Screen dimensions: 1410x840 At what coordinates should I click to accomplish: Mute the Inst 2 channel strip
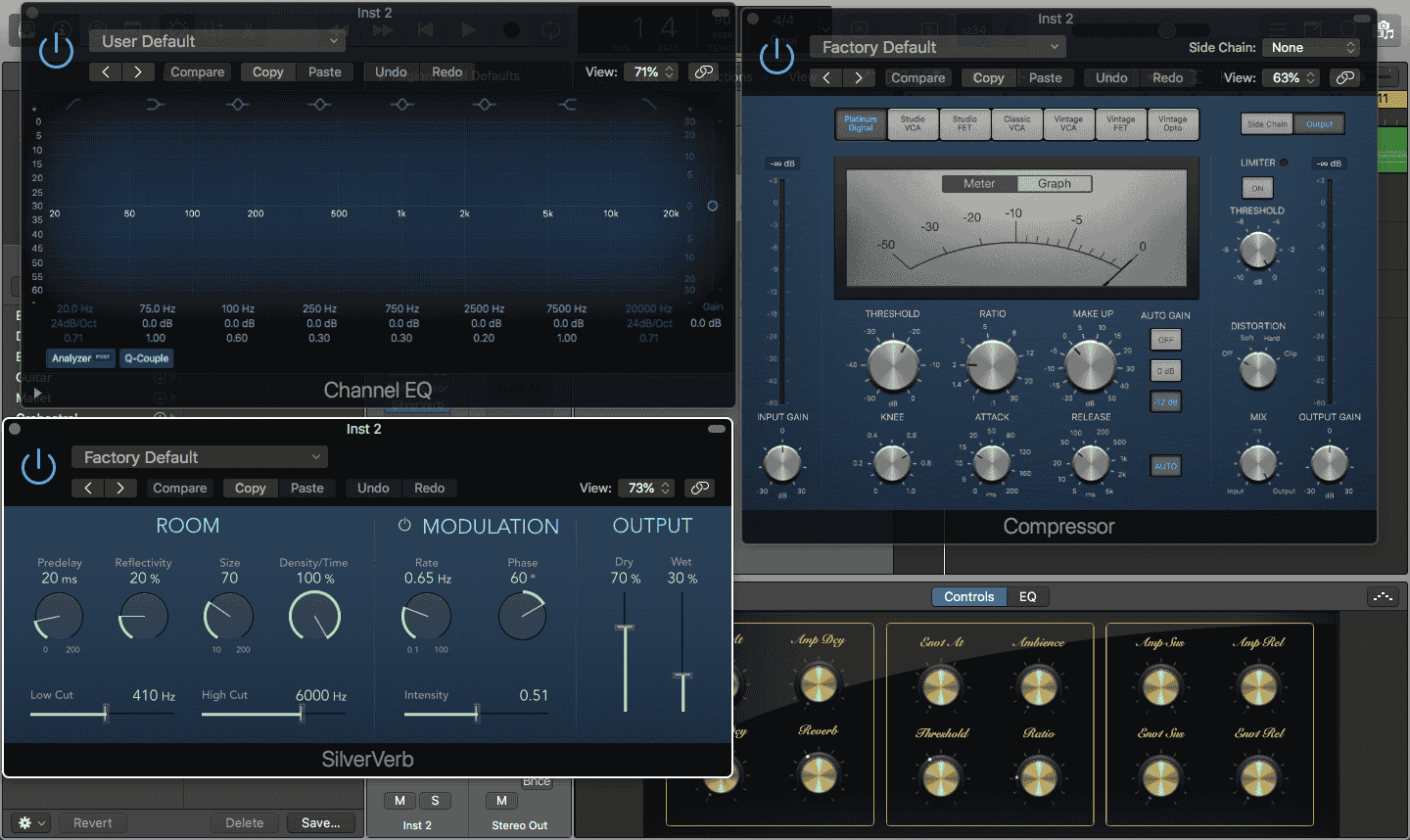[x=399, y=801]
